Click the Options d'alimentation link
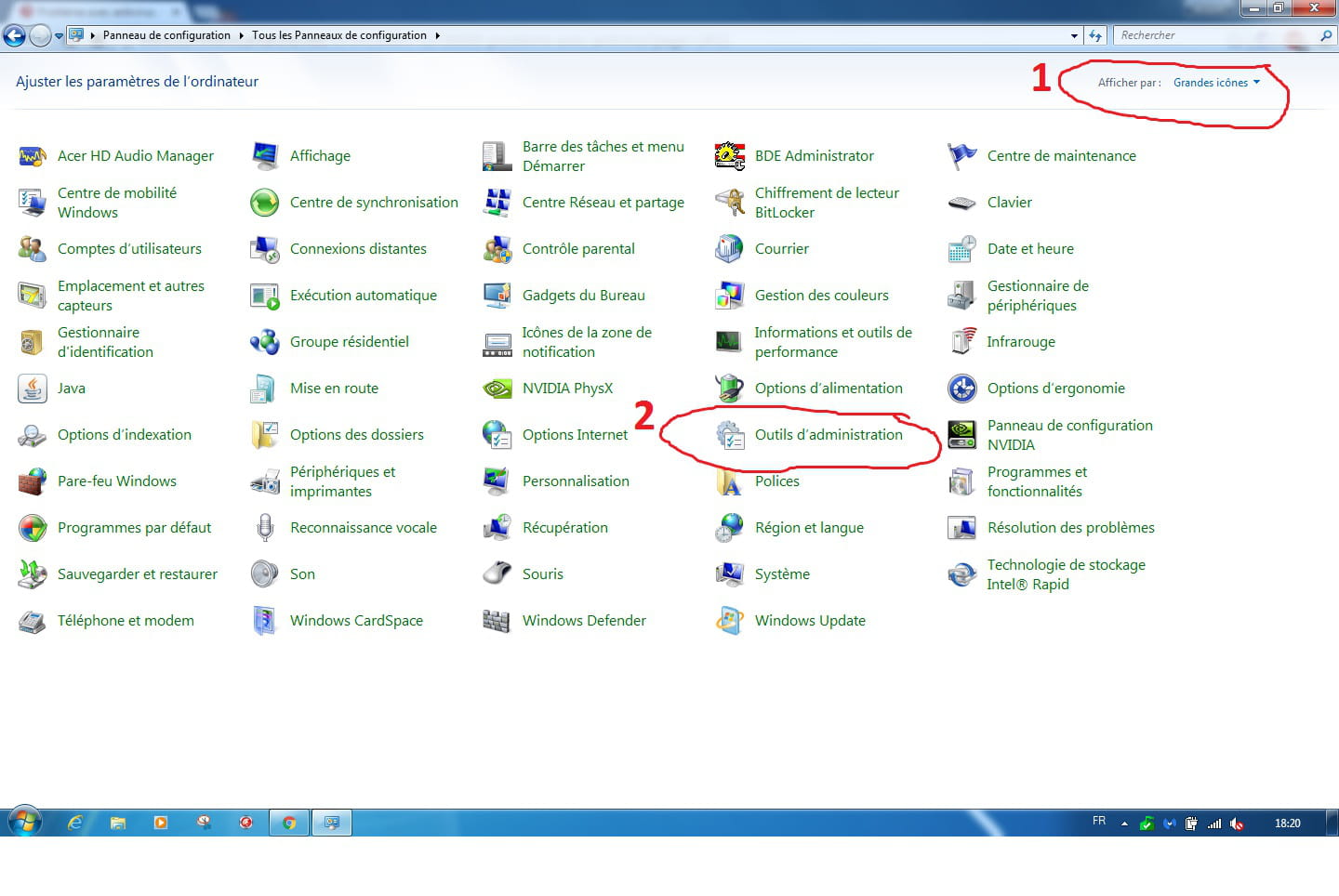The height and width of the screenshot is (896, 1339). point(828,389)
